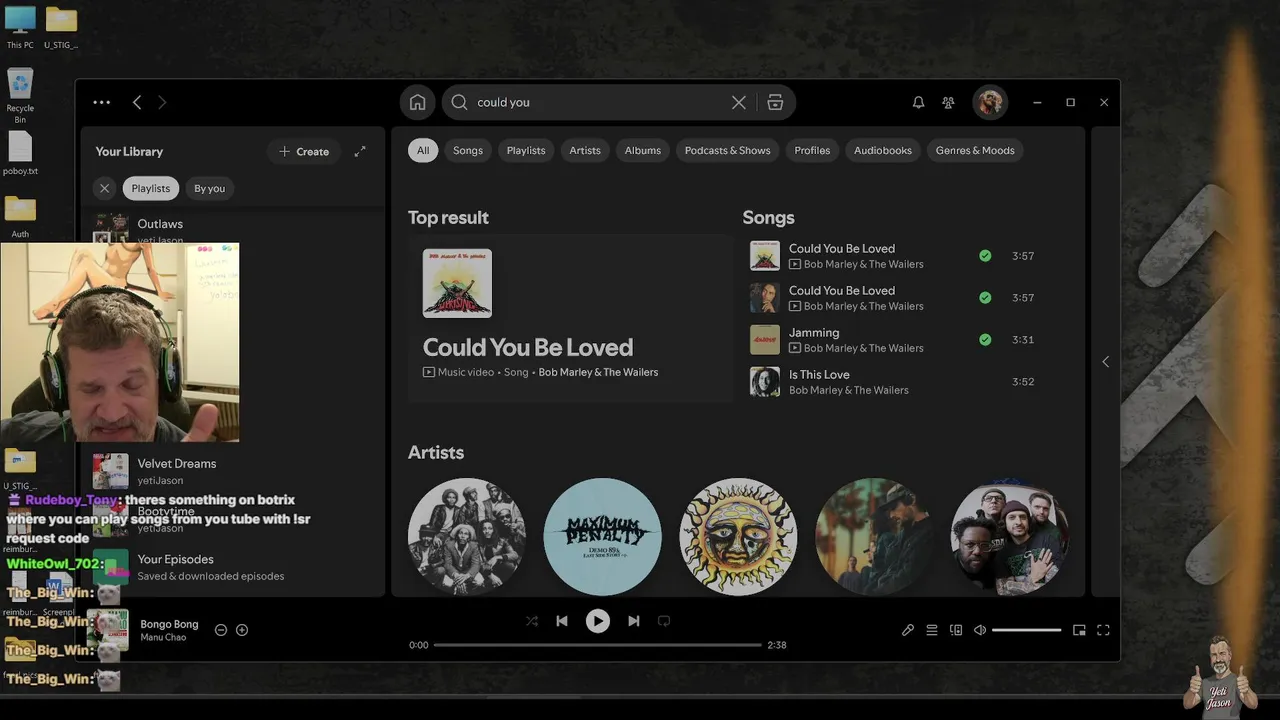
Task: Open the Friend Activity icon
Action: (x=948, y=102)
